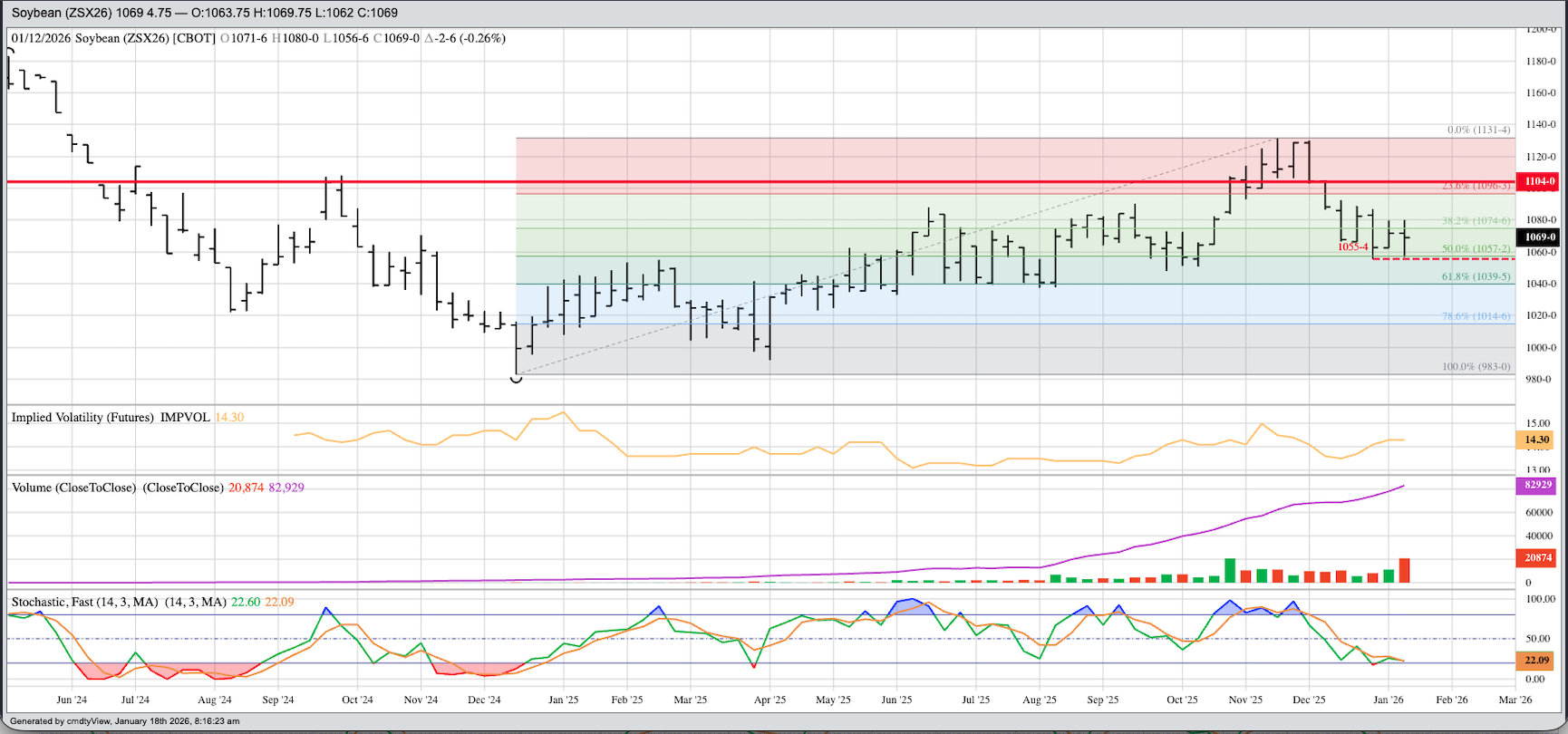The height and width of the screenshot is (734, 1568).
Task: Click the Jan '25 date axis label
Action: point(563,700)
